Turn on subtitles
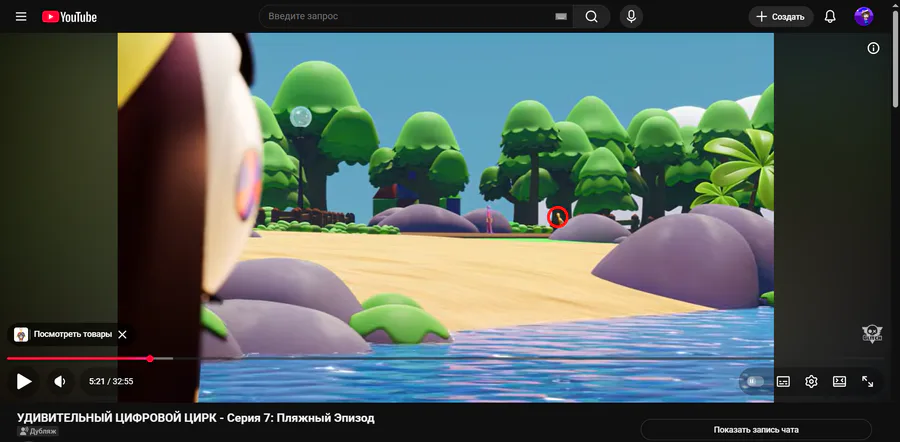The height and width of the screenshot is (442, 900). click(783, 381)
